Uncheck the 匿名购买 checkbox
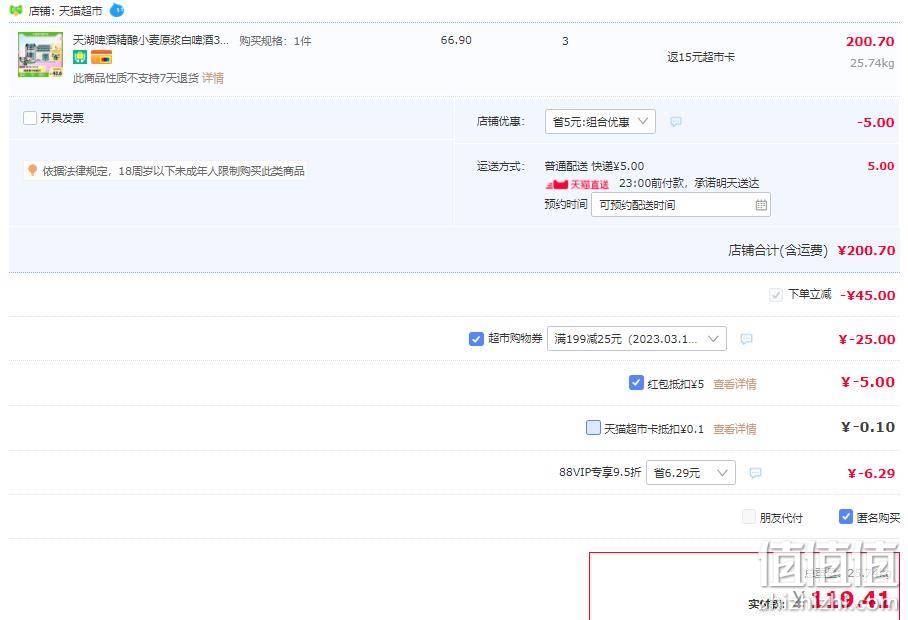The image size is (908, 620). point(845,516)
